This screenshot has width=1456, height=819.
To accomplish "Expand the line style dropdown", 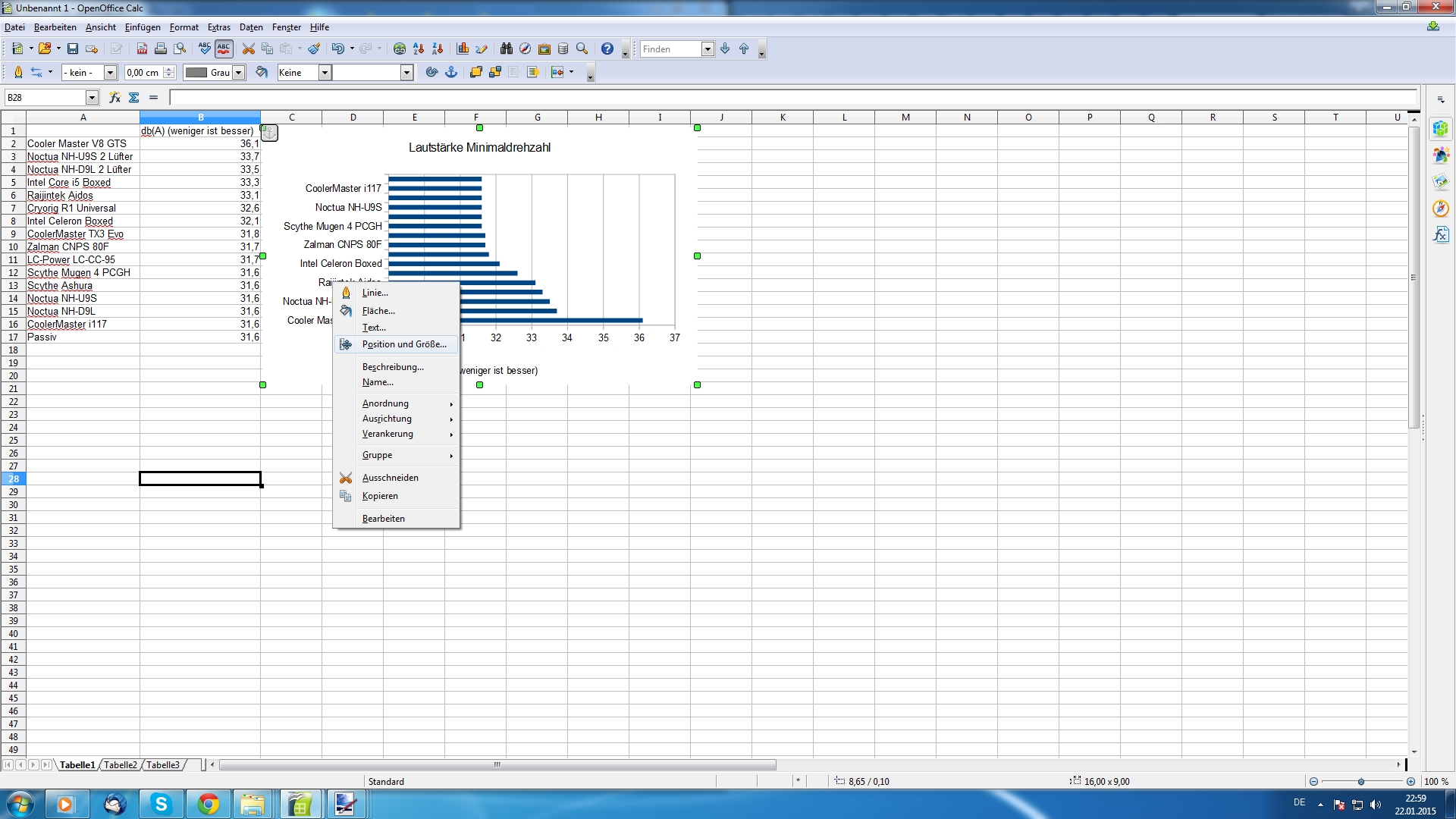I will pyautogui.click(x=110, y=73).
